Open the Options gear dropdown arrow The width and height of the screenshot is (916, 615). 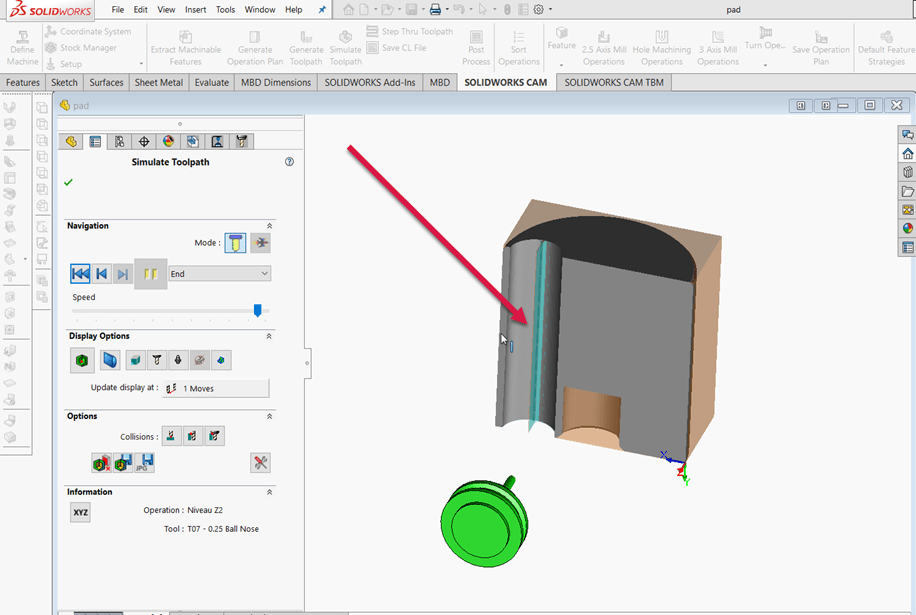(x=550, y=9)
